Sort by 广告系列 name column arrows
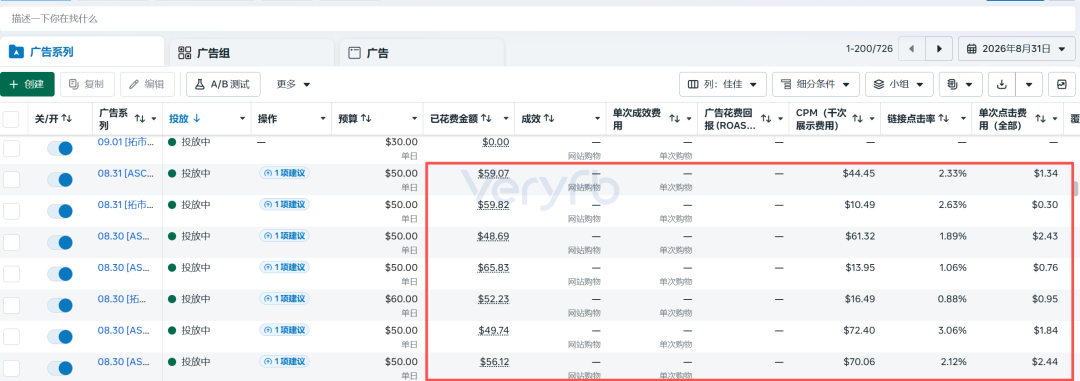Viewport: 1080px width, 381px height. click(140, 119)
